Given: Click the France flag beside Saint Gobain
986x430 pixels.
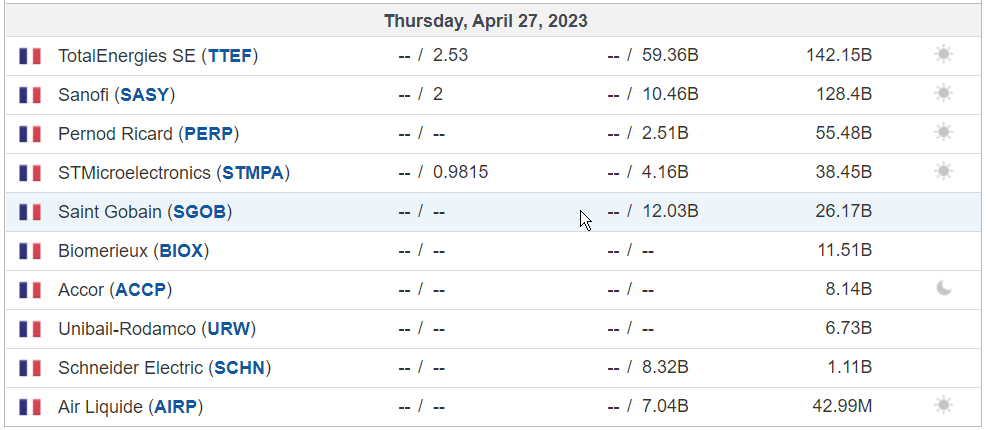Looking at the screenshot, I should click(30, 212).
